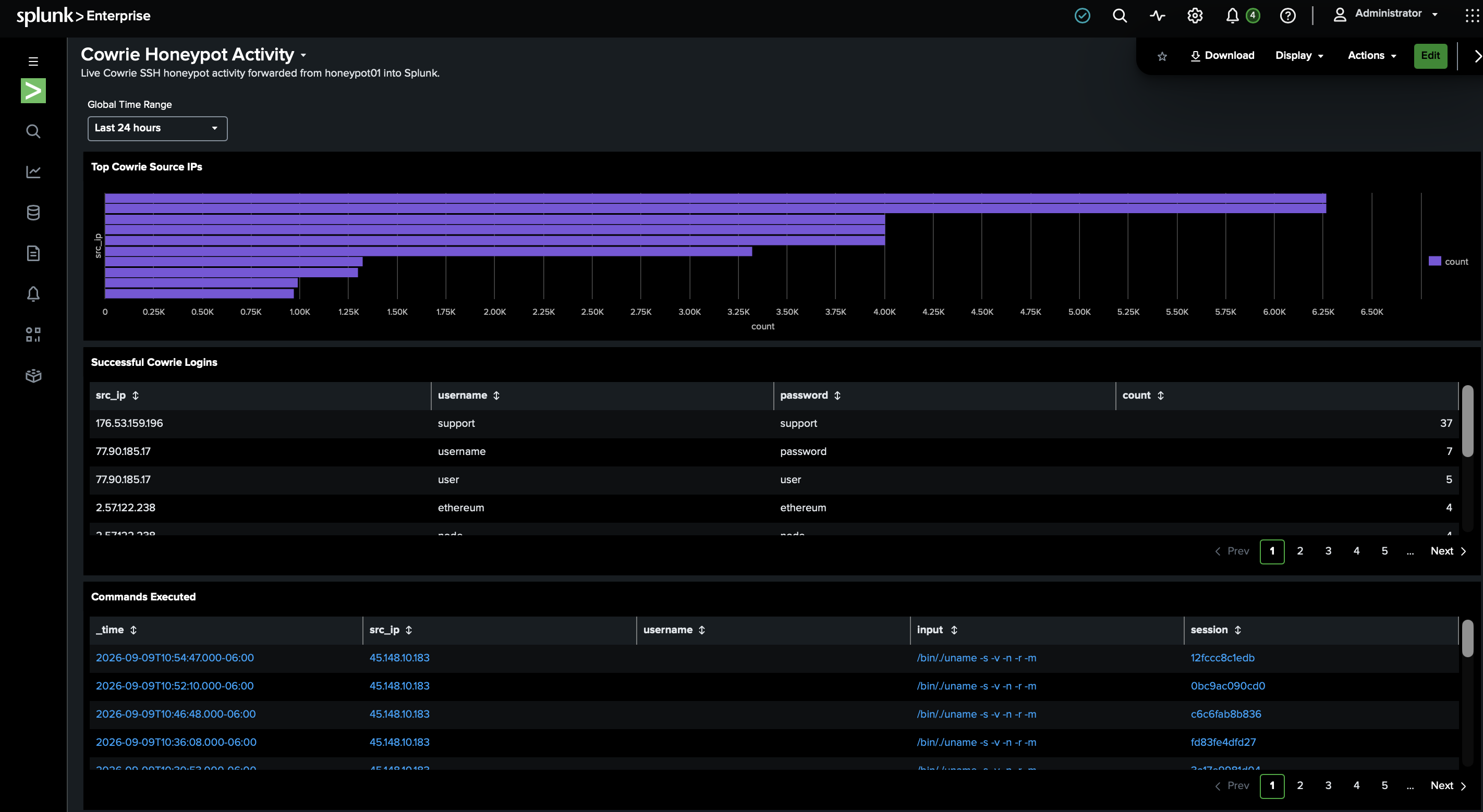
Task: Open the sidebar Search magnifier icon
Action: click(33, 131)
